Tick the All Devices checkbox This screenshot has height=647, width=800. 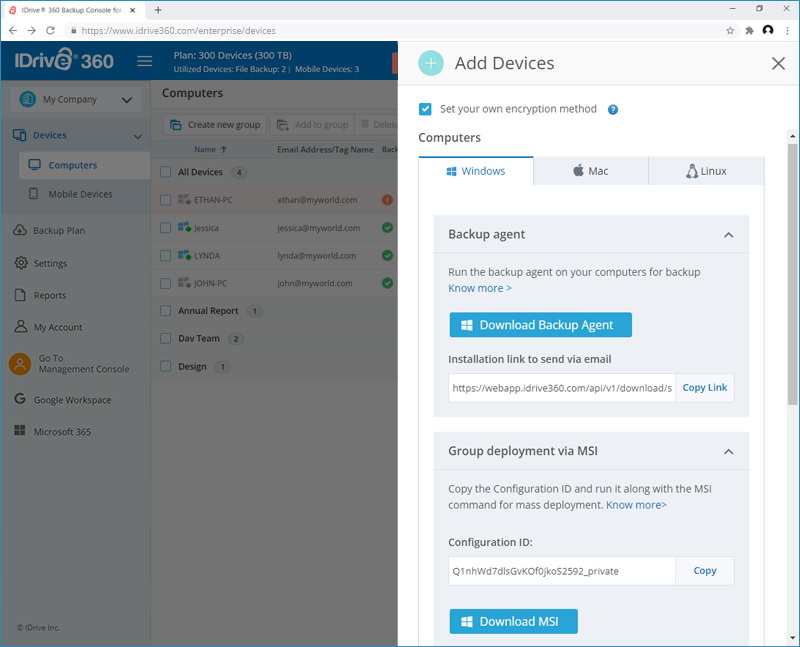pos(165,172)
